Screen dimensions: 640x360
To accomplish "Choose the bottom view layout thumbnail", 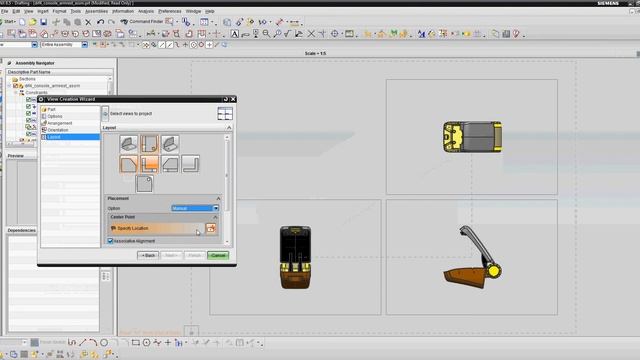I will coord(144,184).
